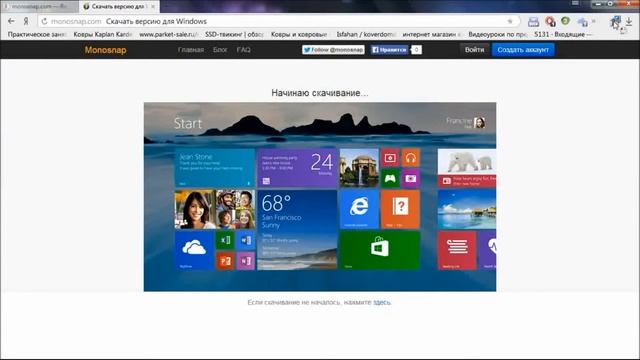Open bookmark 'Isfahan / koverdom'
Screen dimensions: 640x360
pos(366,34)
